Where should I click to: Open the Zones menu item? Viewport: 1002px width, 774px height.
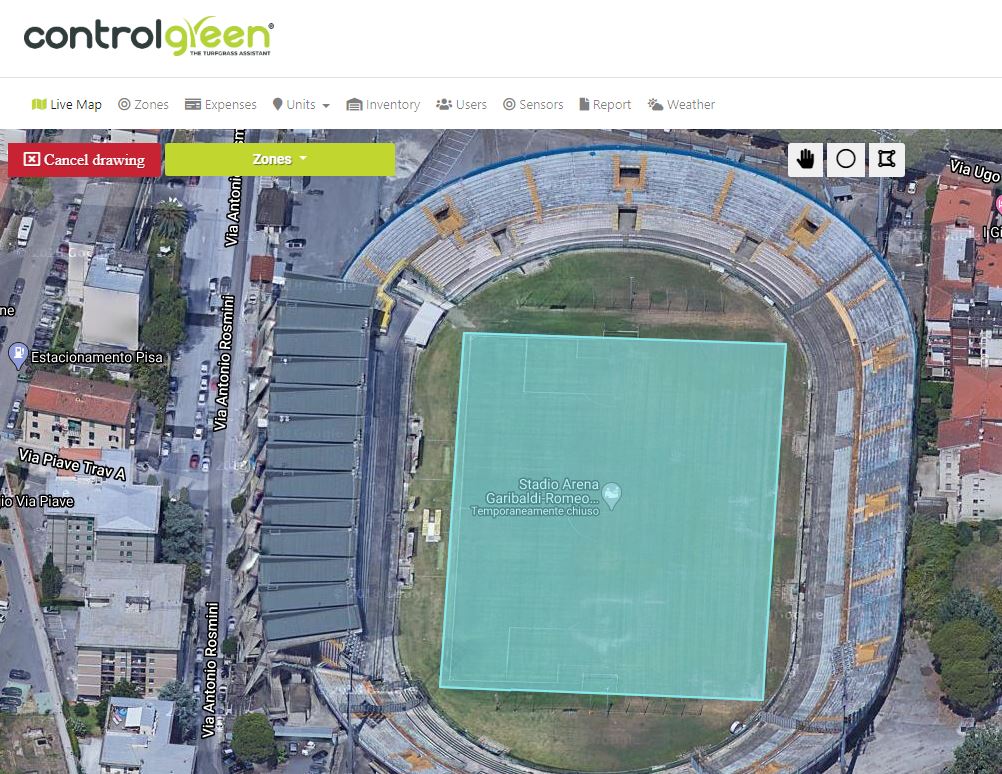click(143, 104)
